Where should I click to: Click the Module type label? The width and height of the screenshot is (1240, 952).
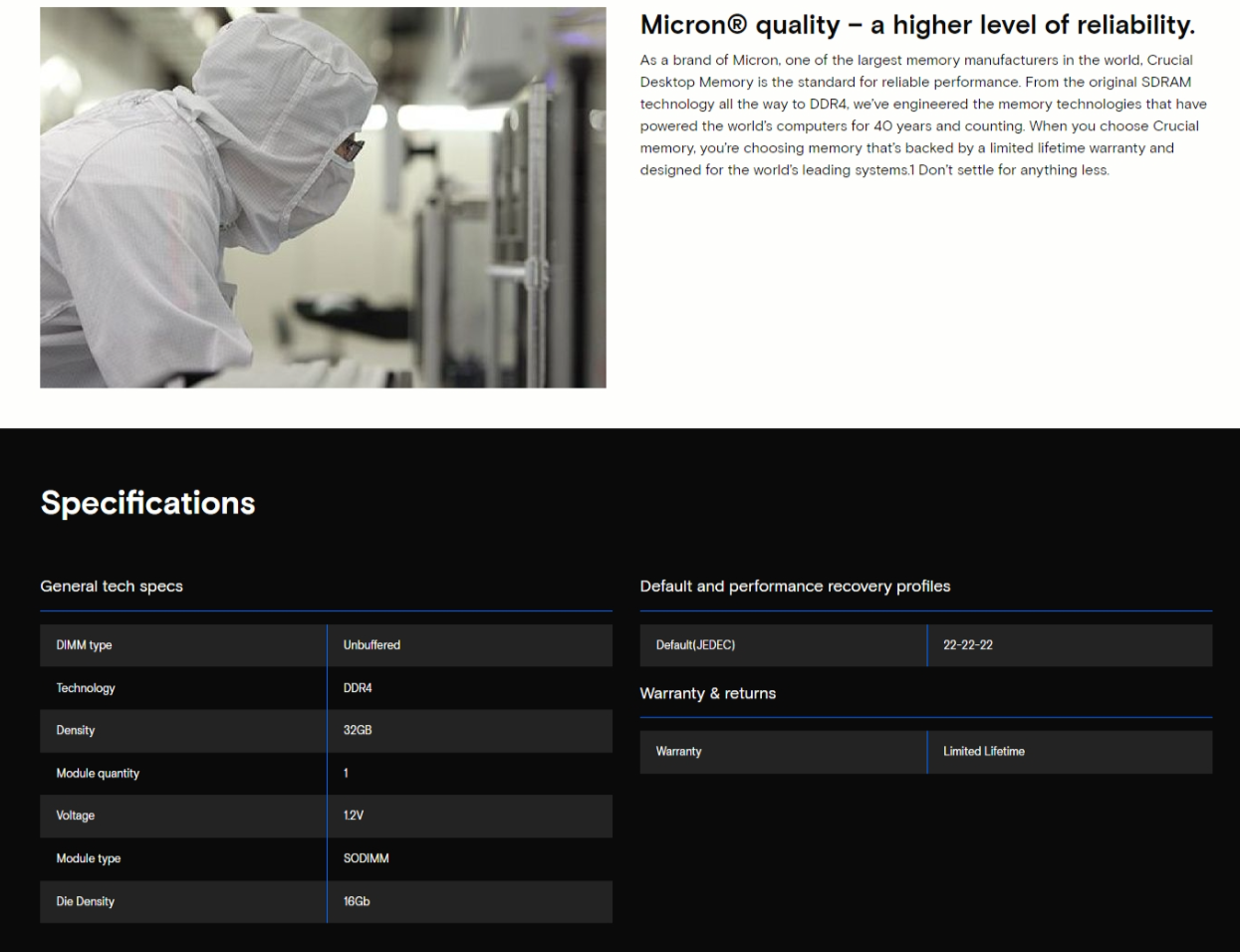pos(89,858)
